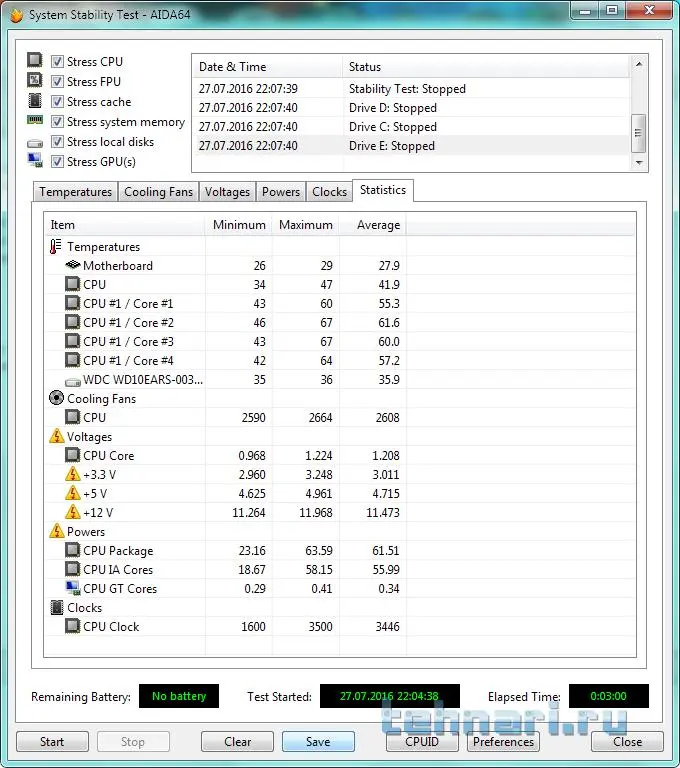Image resolution: width=680 pixels, height=768 pixels.
Task: Click the chip icon of Clocks group
Action: point(57,607)
